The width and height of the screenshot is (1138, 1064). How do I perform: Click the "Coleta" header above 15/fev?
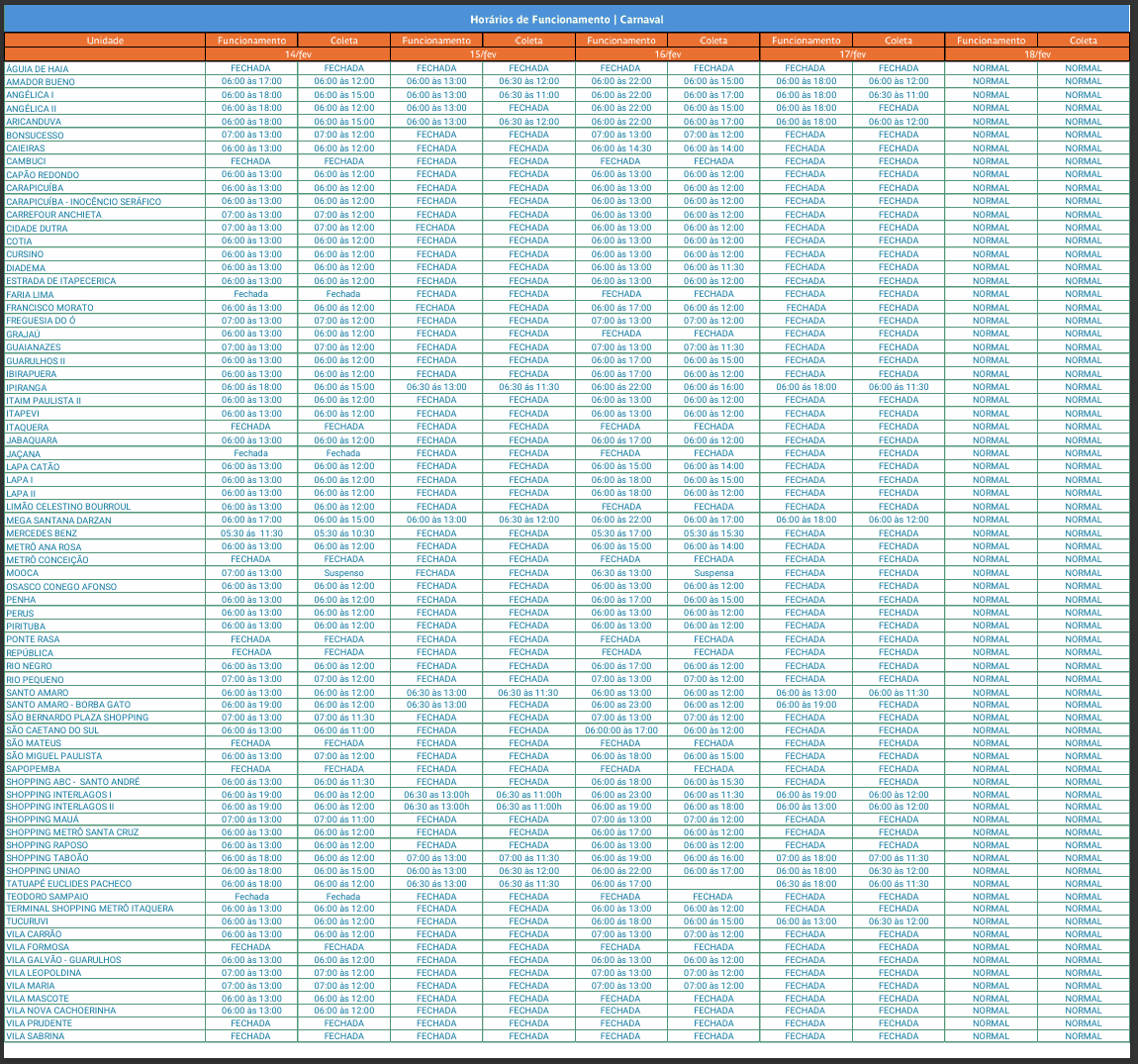(528, 41)
